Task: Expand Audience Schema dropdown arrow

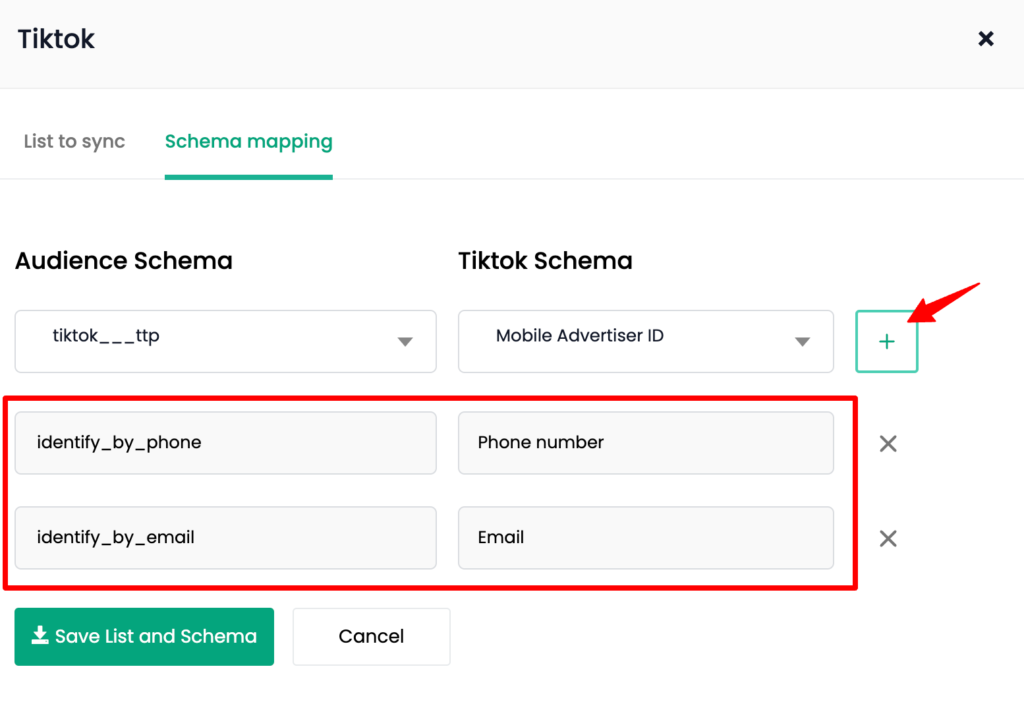Action: (x=405, y=342)
